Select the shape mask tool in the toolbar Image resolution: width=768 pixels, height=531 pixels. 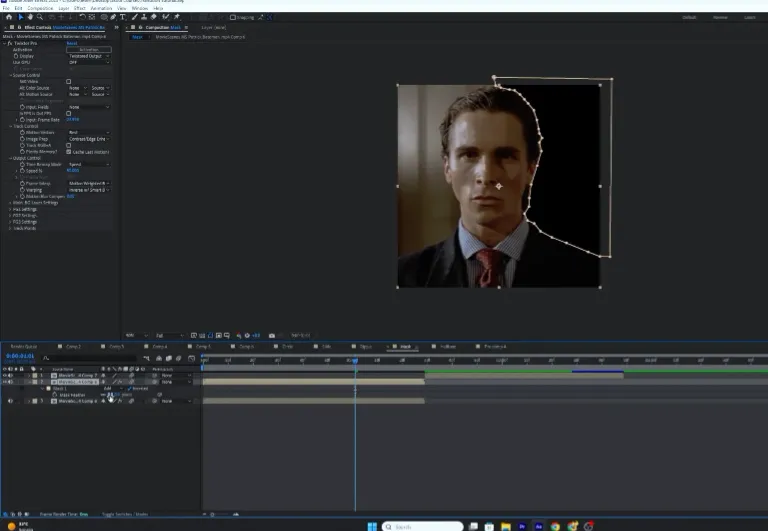[104, 17]
